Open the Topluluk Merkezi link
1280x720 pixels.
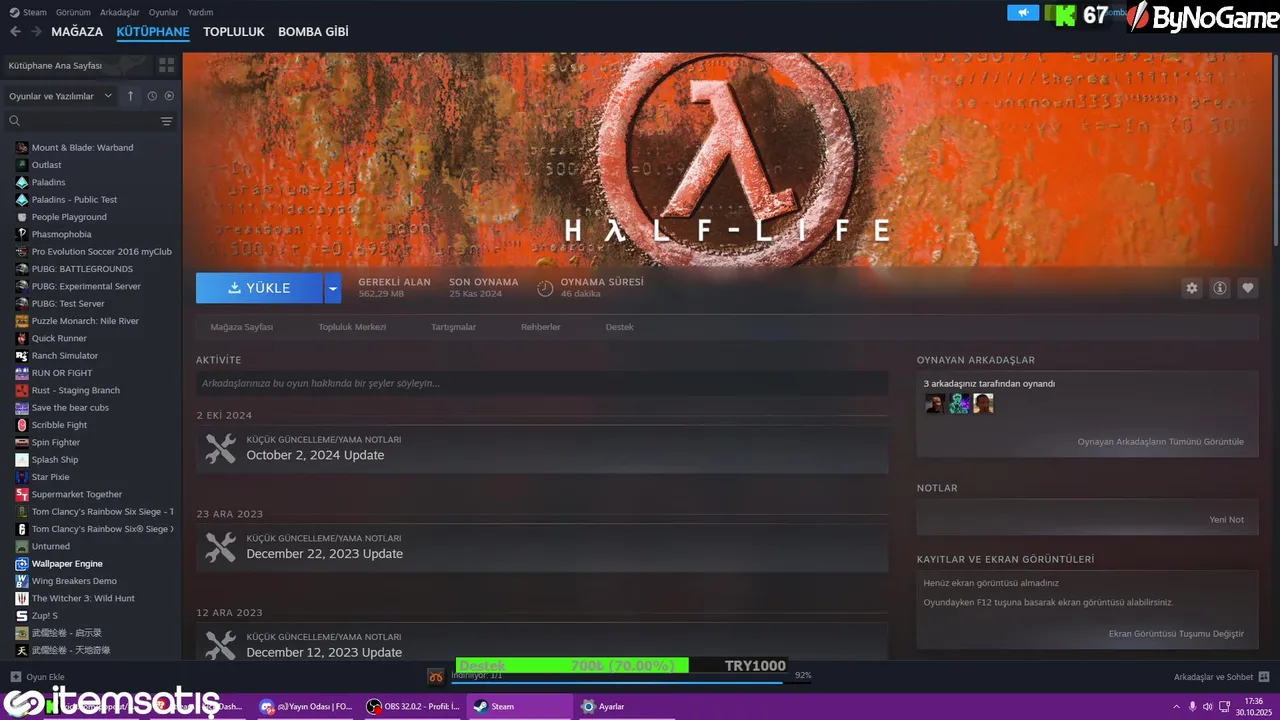click(352, 327)
